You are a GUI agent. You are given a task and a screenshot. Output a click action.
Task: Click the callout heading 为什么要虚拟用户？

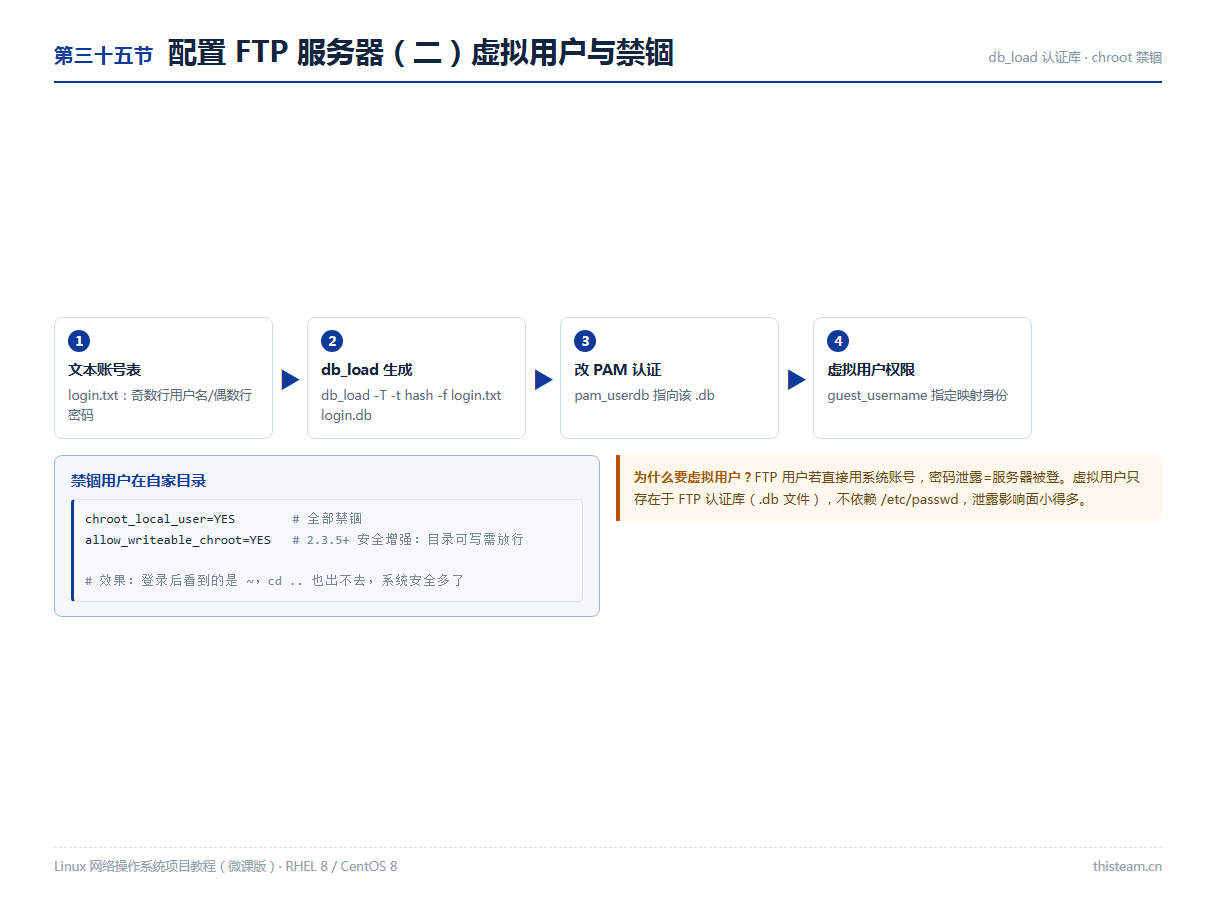[x=693, y=477]
